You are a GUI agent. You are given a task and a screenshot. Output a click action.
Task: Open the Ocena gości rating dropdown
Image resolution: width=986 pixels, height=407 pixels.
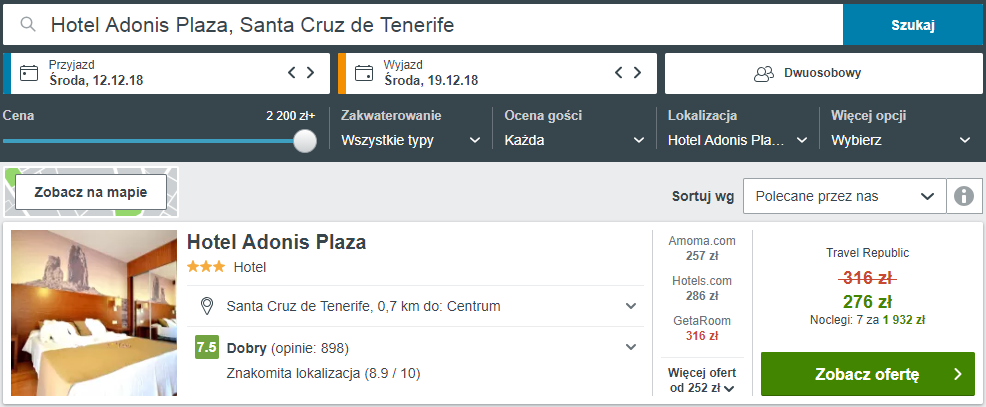pyautogui.click(x=574, y=140)
